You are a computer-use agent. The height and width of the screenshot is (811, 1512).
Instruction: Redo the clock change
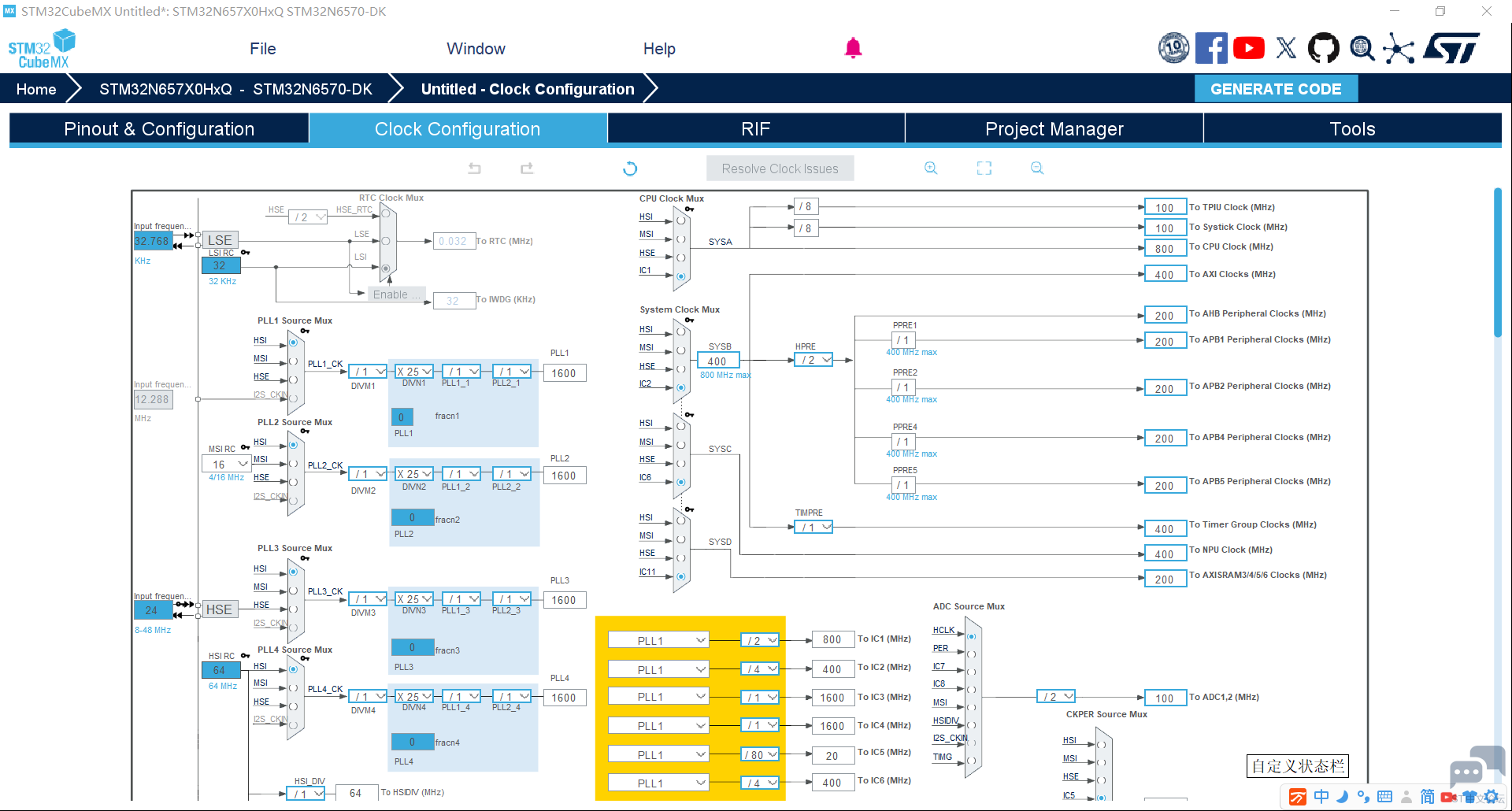point(527,168)
